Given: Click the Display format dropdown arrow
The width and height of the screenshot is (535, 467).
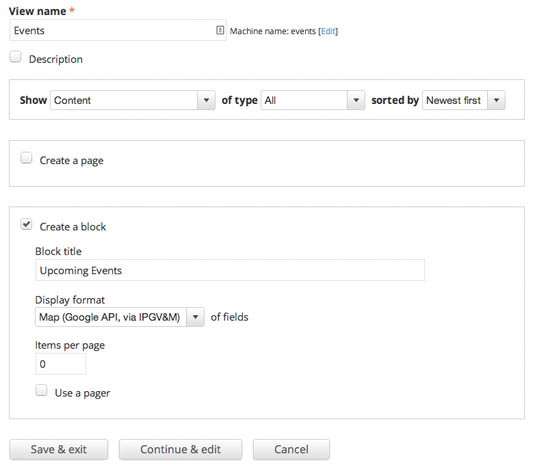Looking at the screenshot, I should tap(195, 317).
